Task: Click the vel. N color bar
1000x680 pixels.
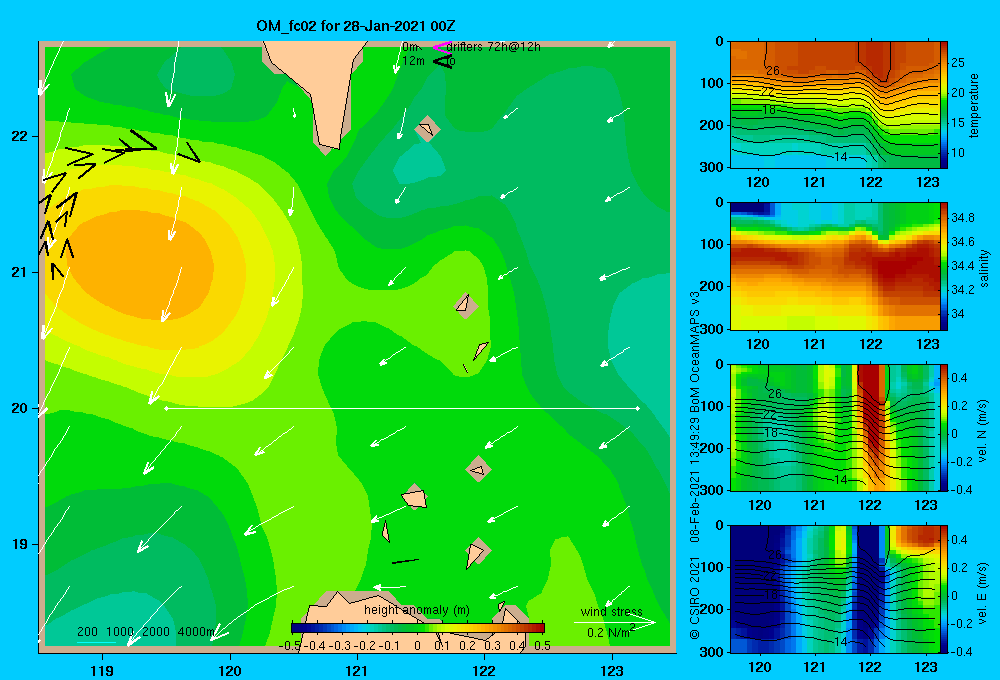Action: point(944,428)
